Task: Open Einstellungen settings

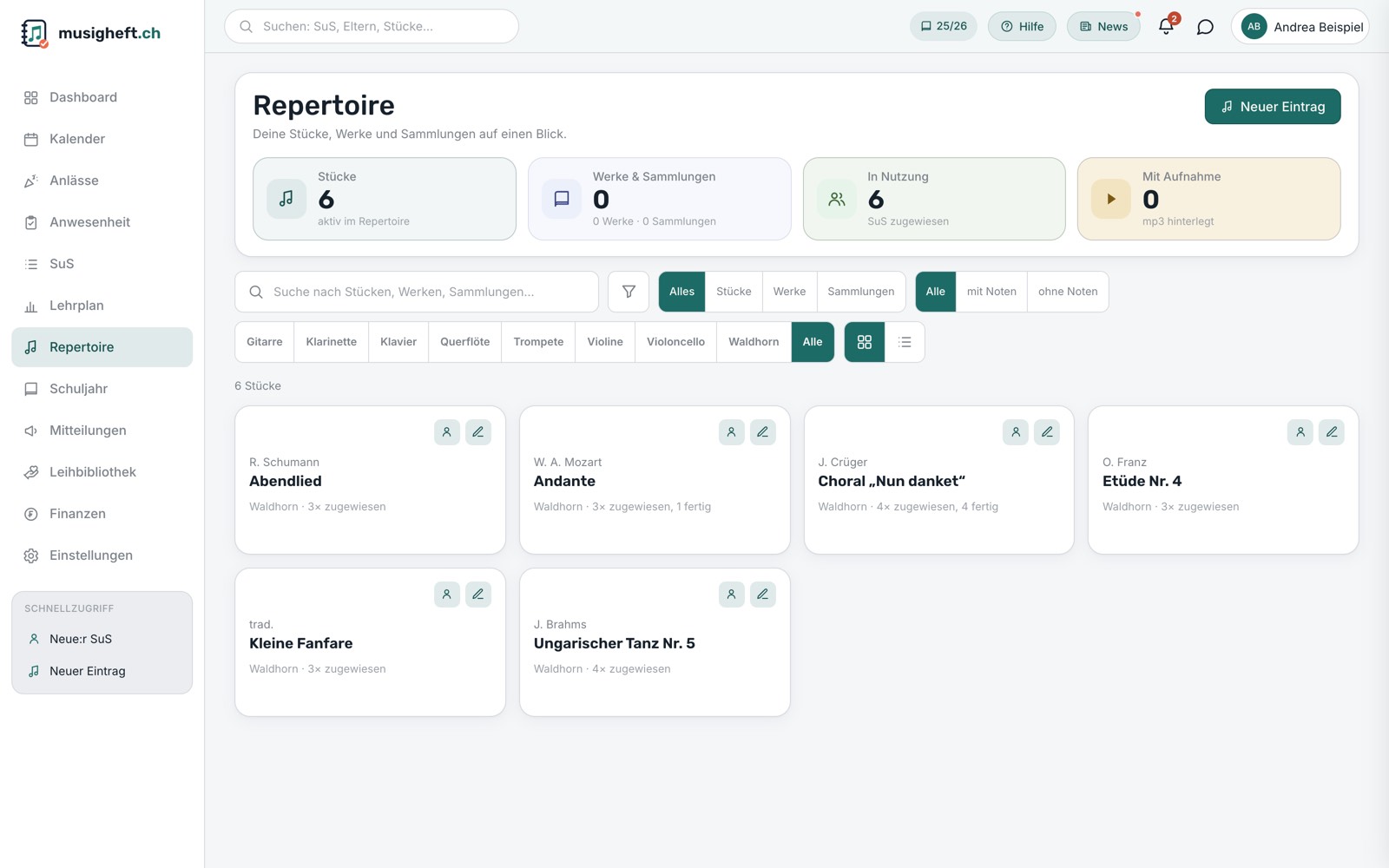Action: 102,556
